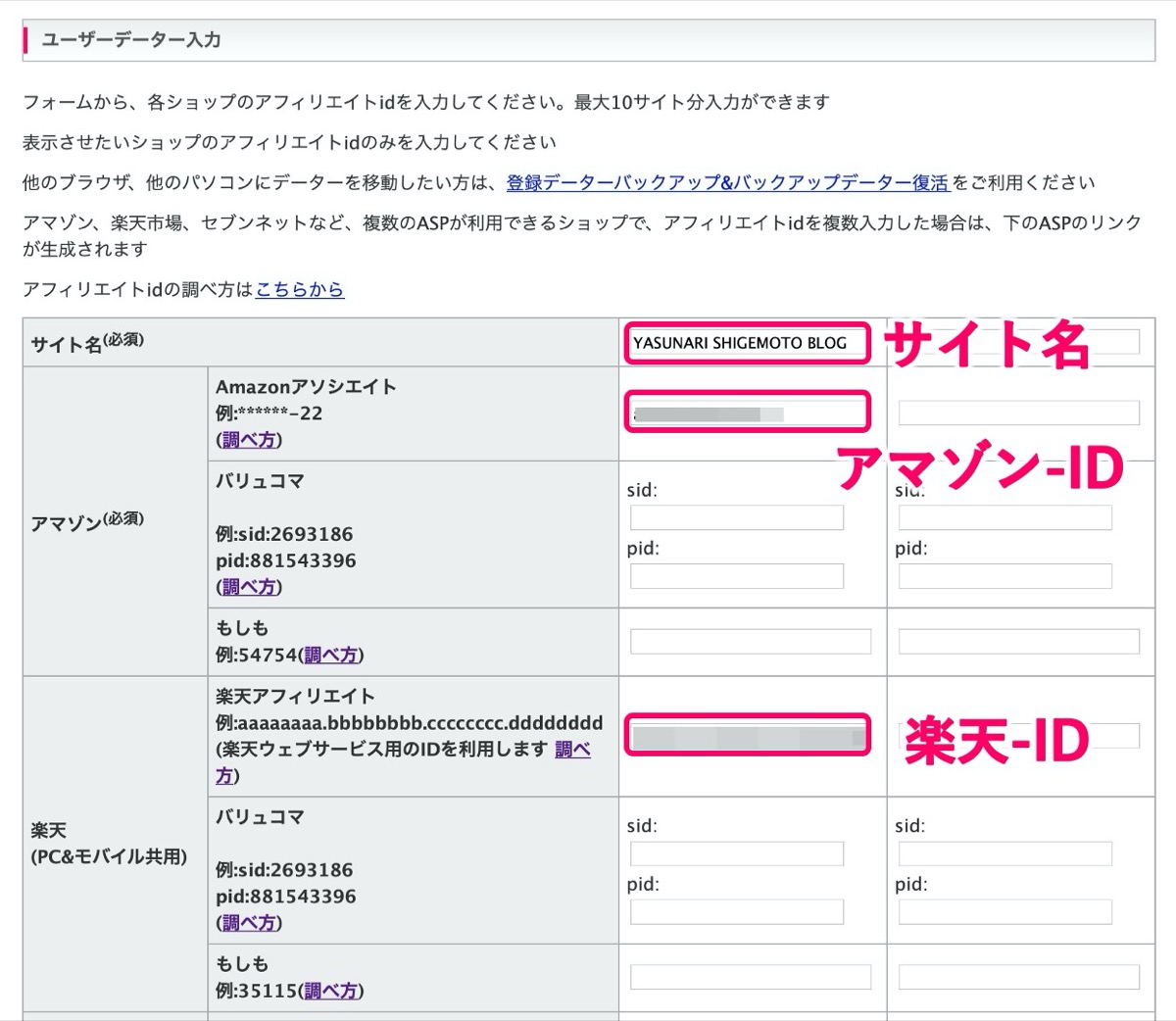Image resolution: width=1176 pixels, height=1021 pixels.
Task: Open 調べ方 link under Amazonアソシエイト
Action: coord(249,440)
